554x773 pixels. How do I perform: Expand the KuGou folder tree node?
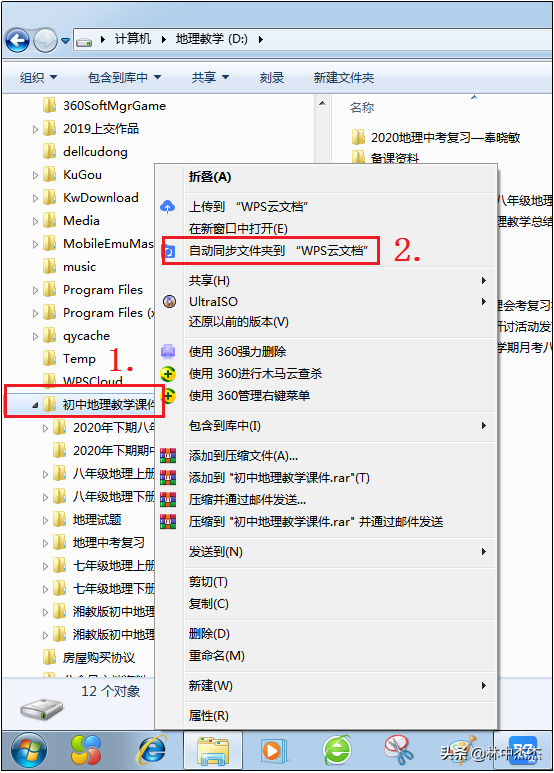point(35,175)
